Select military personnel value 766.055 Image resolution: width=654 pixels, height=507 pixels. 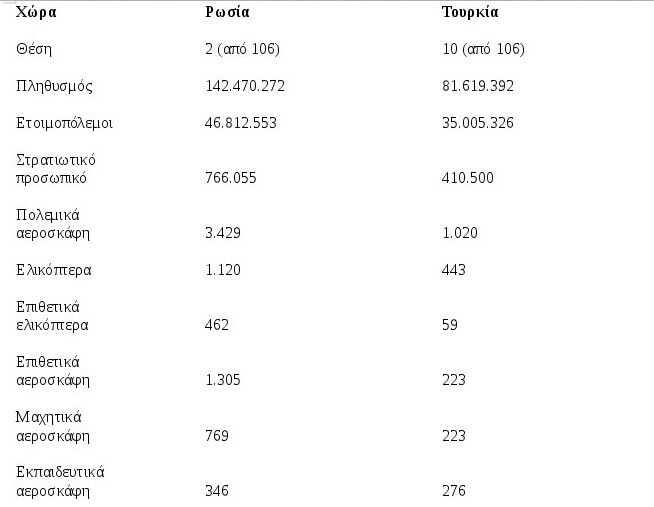[231, 178]
